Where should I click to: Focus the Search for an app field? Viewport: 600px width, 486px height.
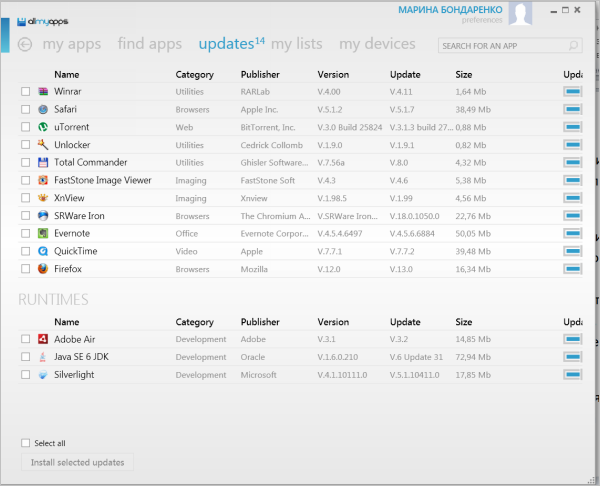click(510, 46)
